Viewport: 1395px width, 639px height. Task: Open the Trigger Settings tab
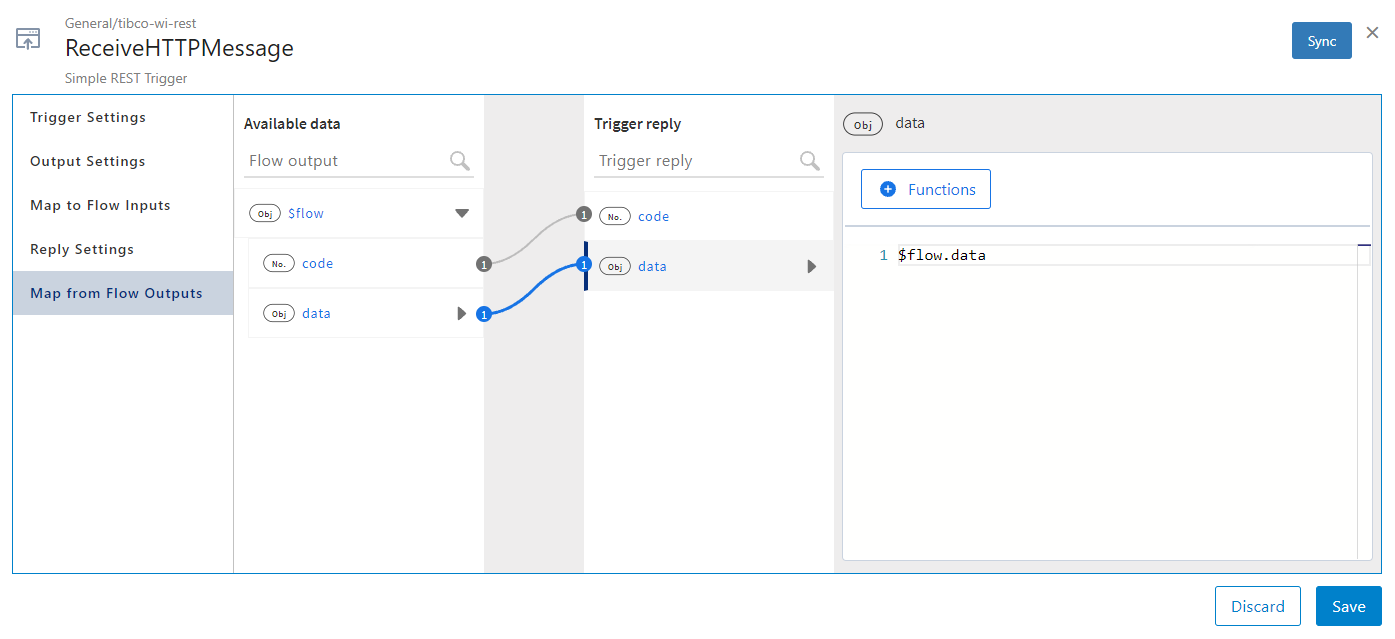coord(88,117)
